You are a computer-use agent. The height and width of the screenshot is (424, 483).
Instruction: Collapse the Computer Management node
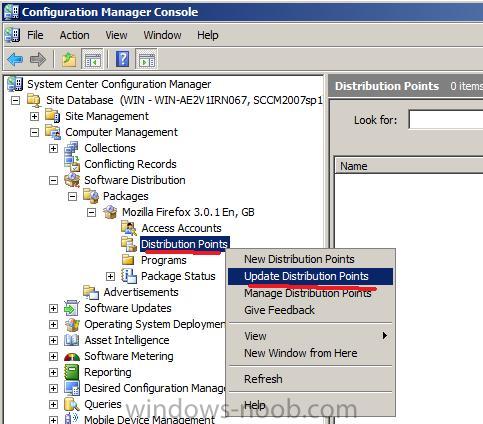34,132
